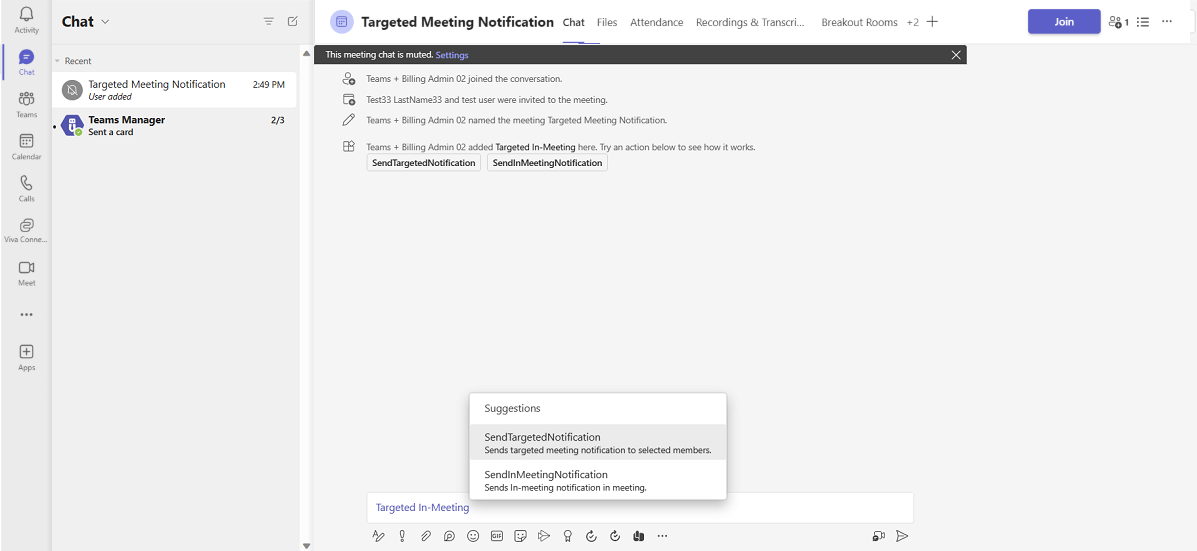
Task: Show participants icon next to Join
Action: click(x=1118, y=22)
